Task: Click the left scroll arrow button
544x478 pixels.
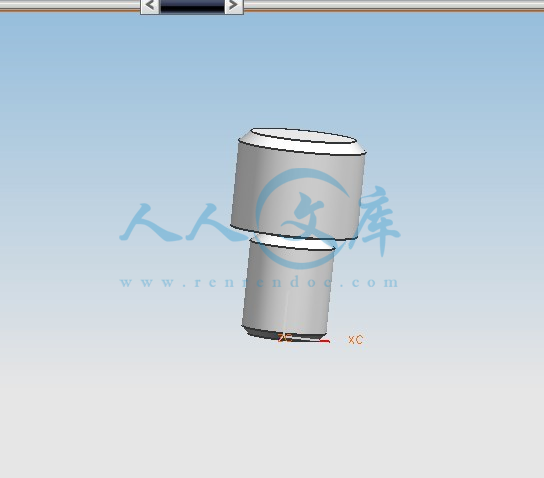Action: coord(150,6)
